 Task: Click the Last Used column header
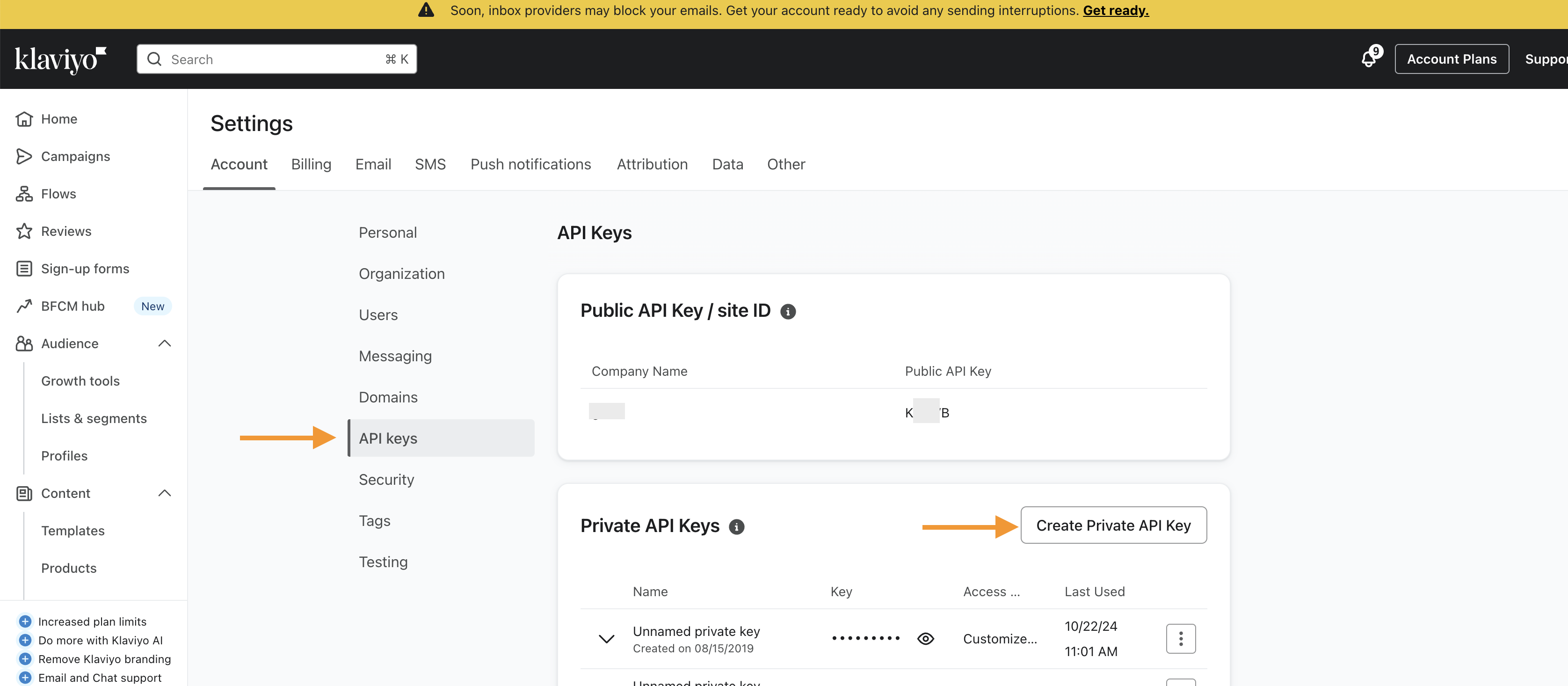[1095, 591]
